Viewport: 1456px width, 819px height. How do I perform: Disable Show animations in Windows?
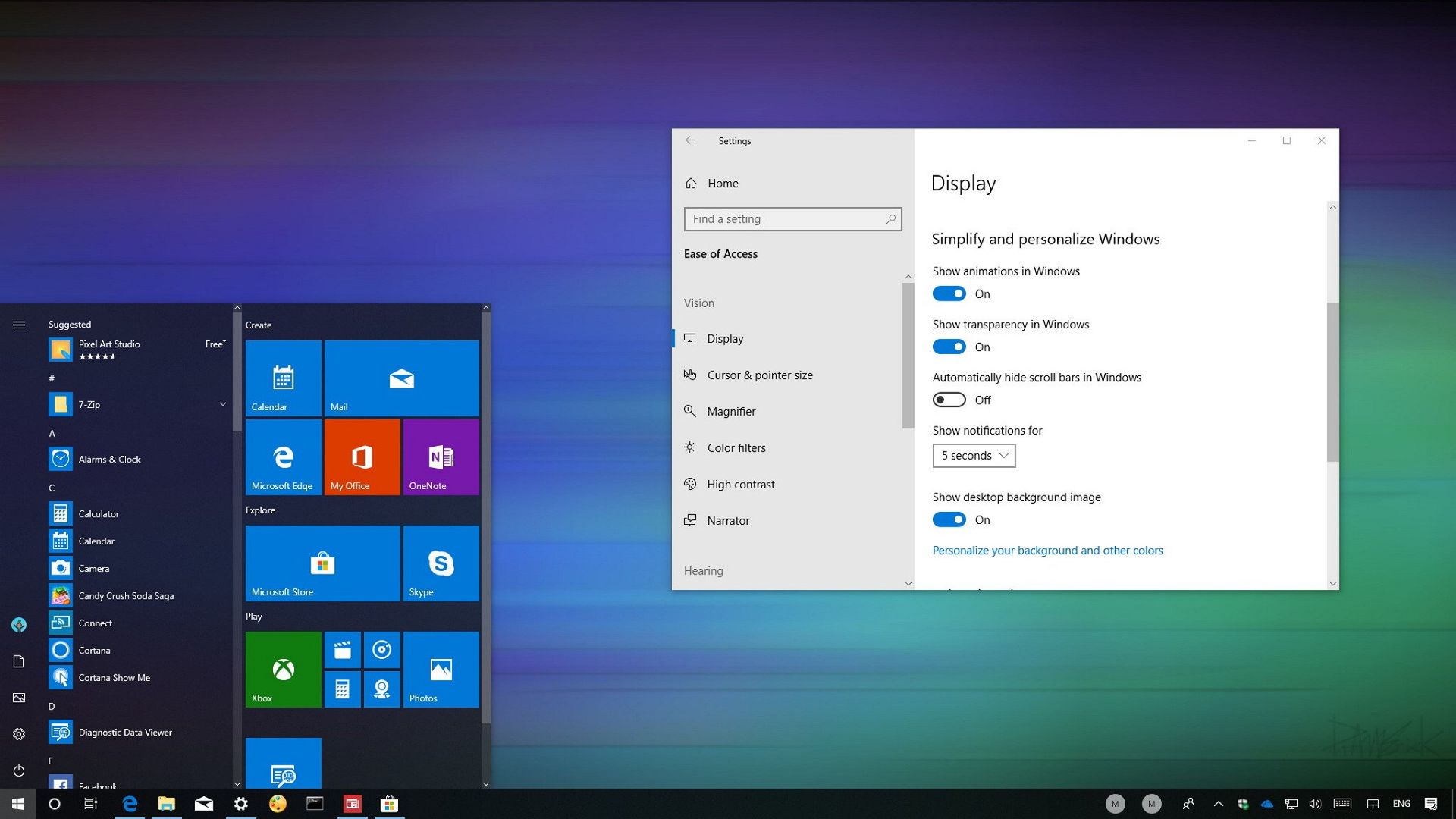click(949, 293)
